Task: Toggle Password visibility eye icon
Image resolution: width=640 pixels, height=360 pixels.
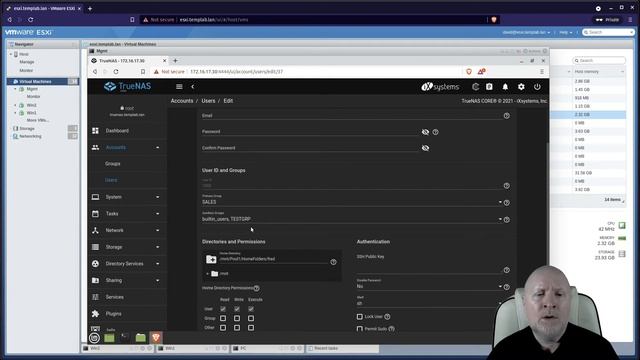Action: click(425, 132)
